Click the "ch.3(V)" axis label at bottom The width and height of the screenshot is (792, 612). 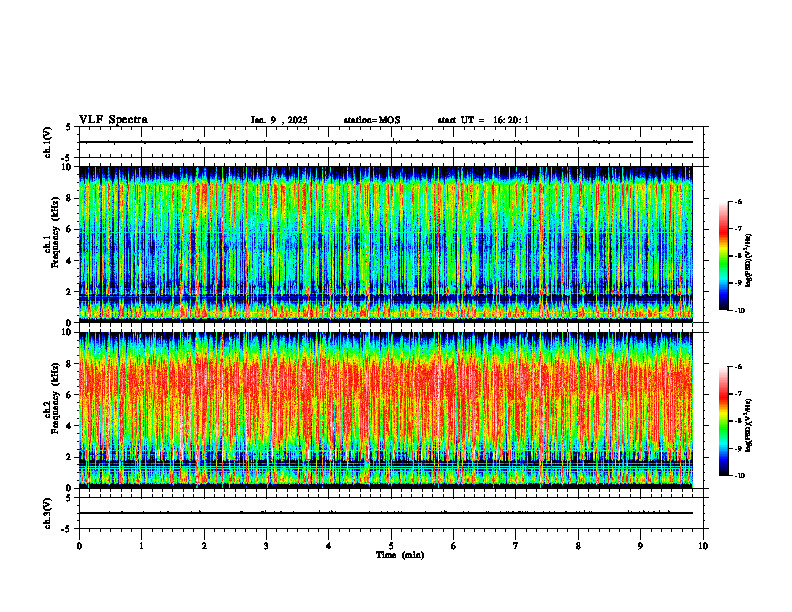point(48,513)
